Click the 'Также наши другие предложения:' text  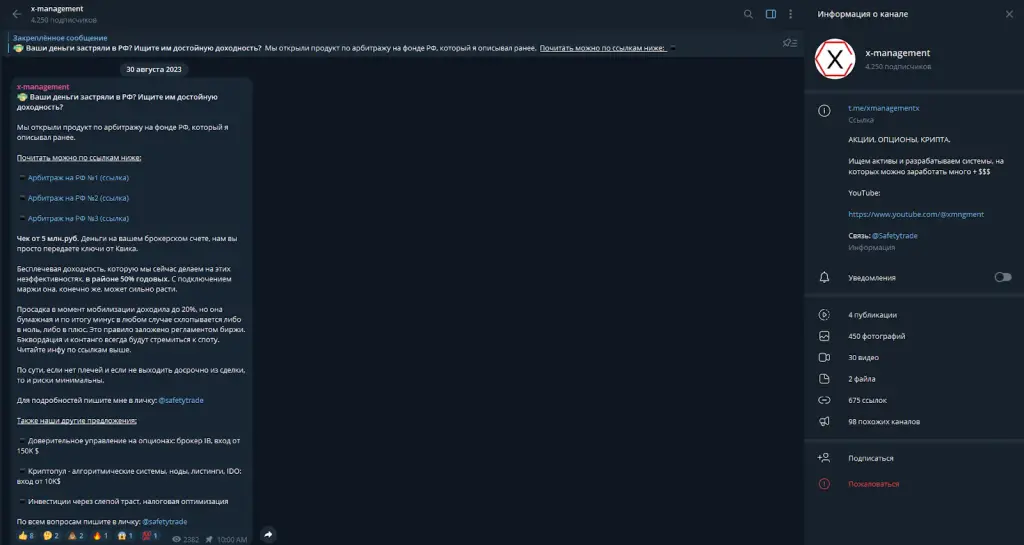pyautogui.click(x=77, y=420)
